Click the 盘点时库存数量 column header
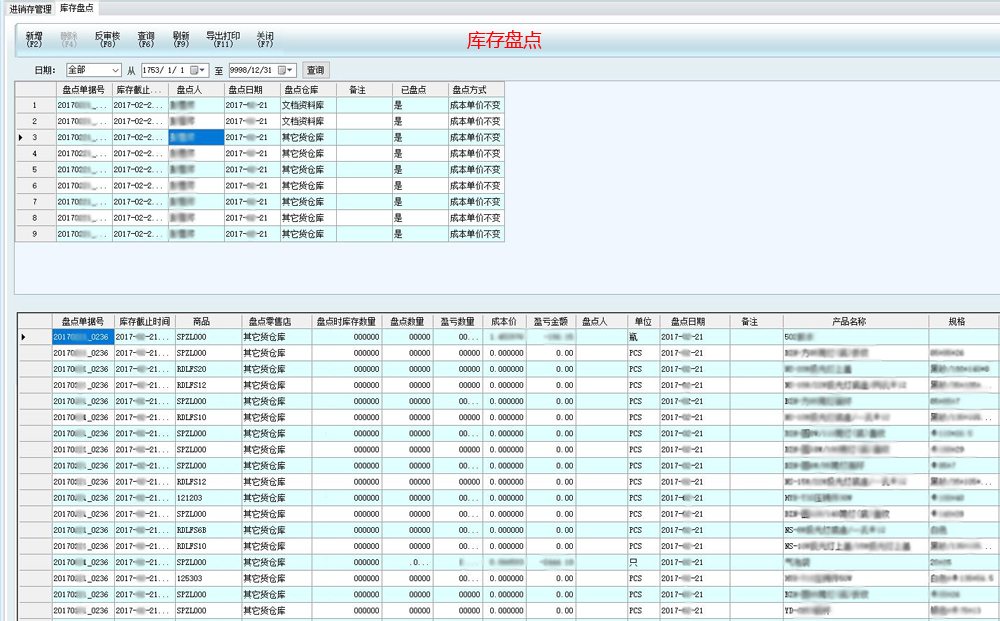1000x621 pixels. (347, 321)
